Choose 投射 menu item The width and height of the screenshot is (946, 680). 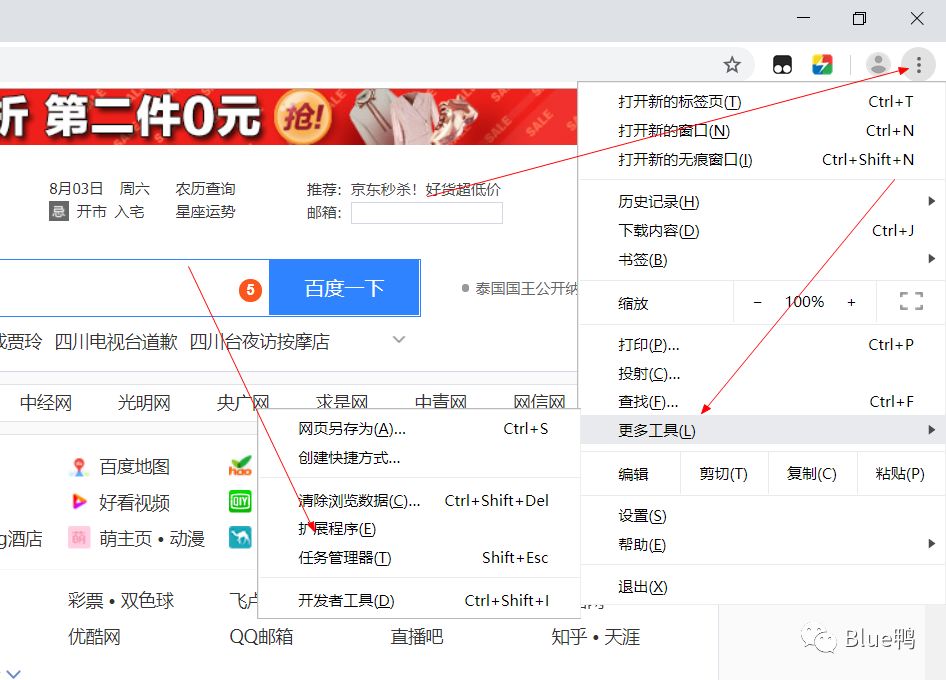762,373
